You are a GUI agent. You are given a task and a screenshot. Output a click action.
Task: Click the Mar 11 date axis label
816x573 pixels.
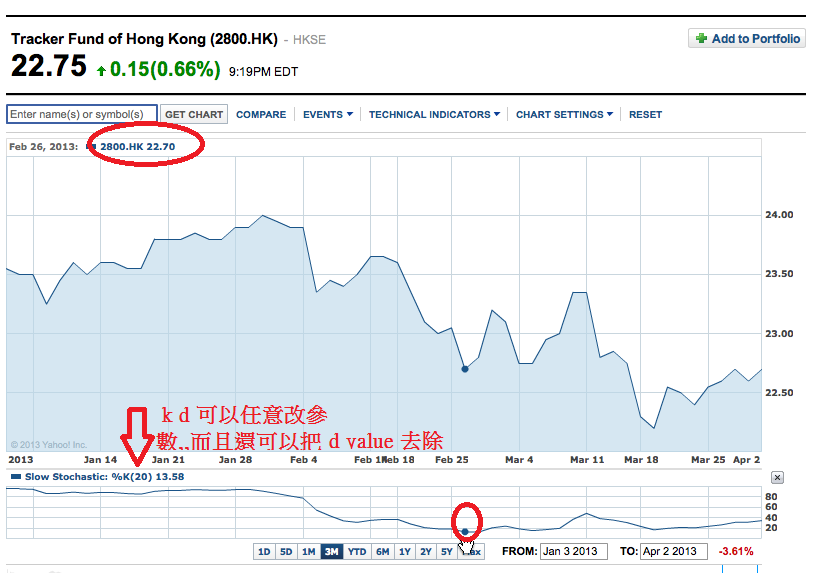click(587, 460)
